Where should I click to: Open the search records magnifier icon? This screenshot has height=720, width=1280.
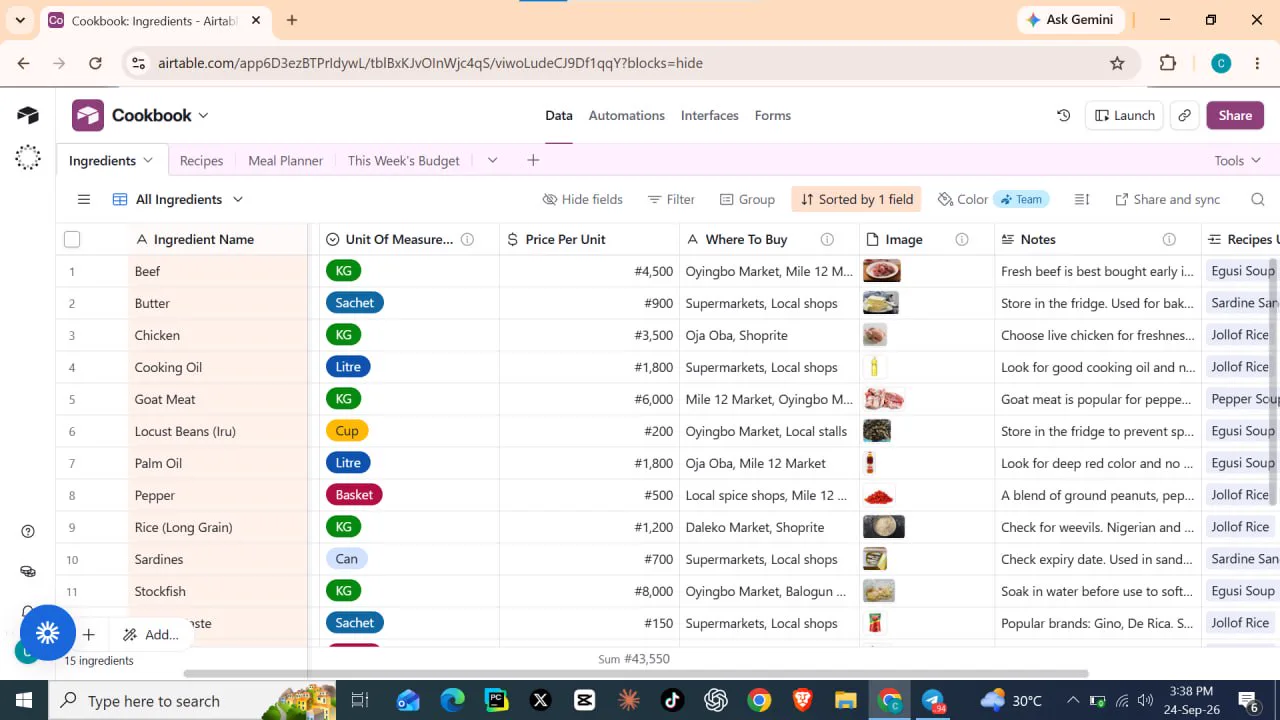pyautogui.click(x=1258, y=199)
